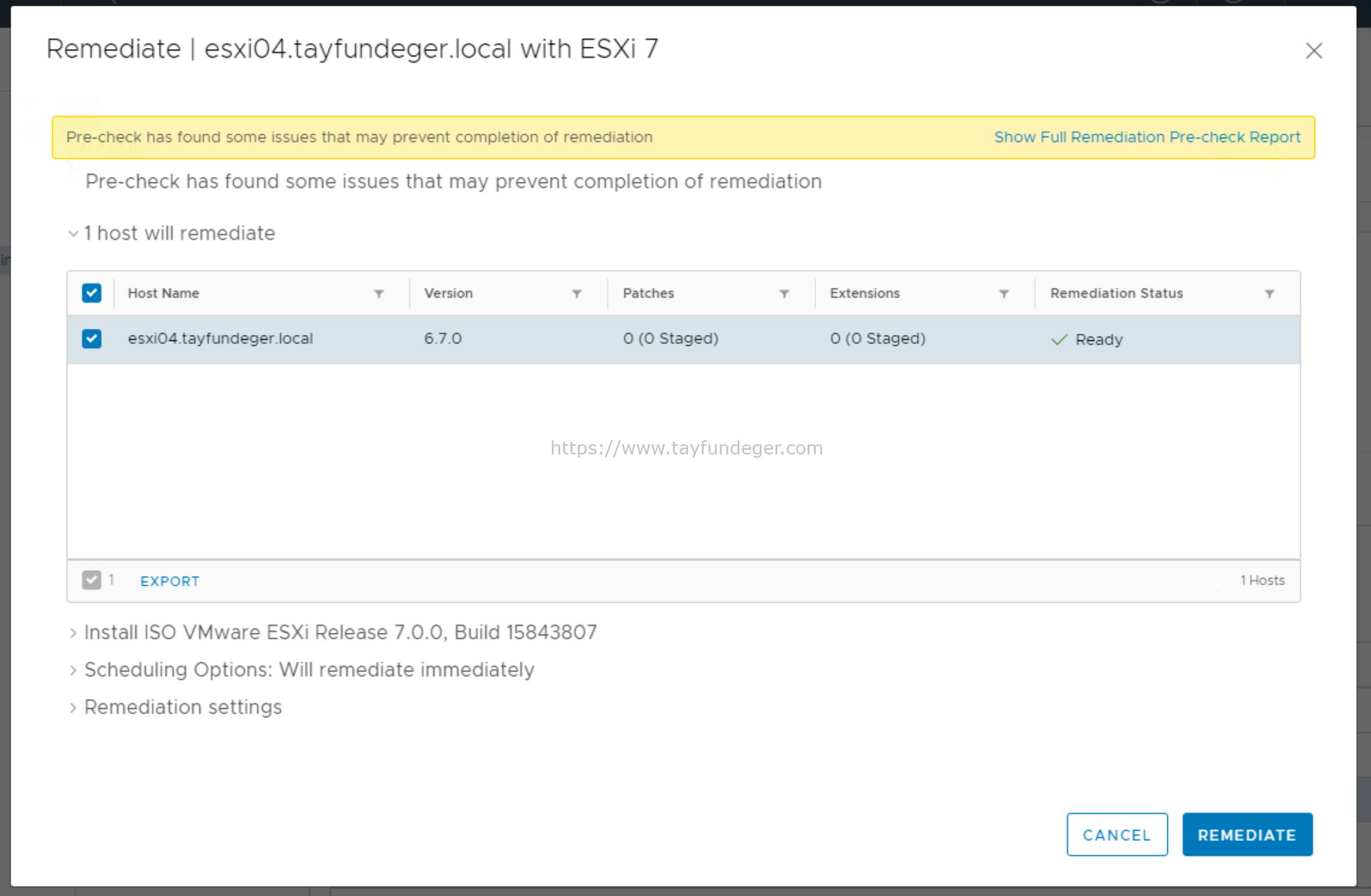Sort by Remediation Status column header
Screen dimensions: 1371x896
point(1117,293)
